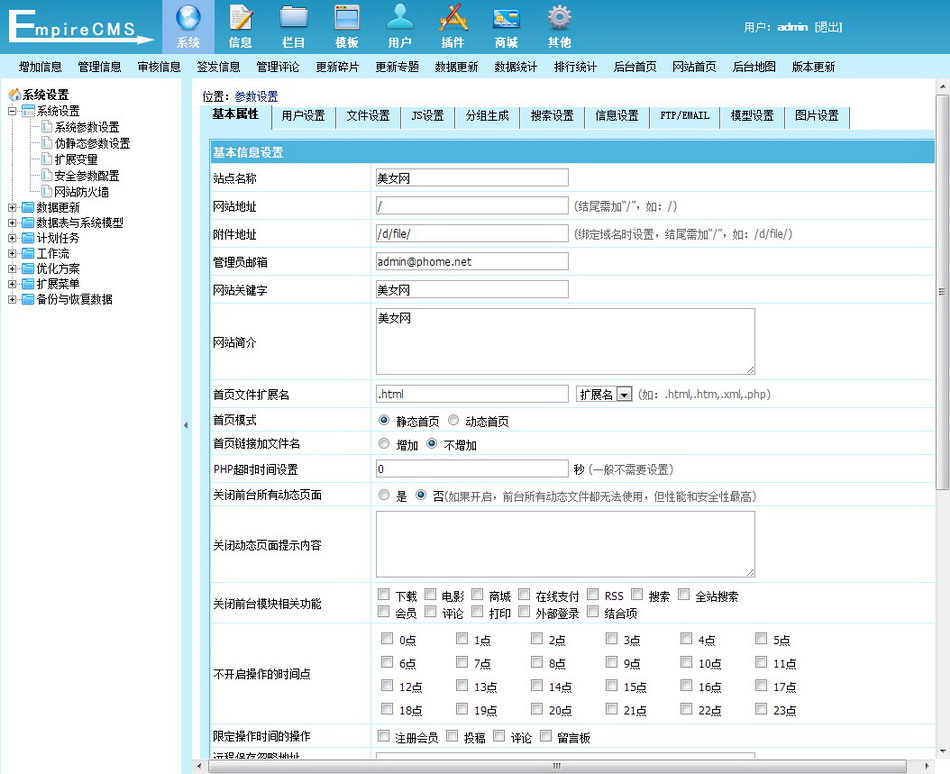Select 是 for 关闭前台所有动态页面
950x774 pixels.
(384, 495)
